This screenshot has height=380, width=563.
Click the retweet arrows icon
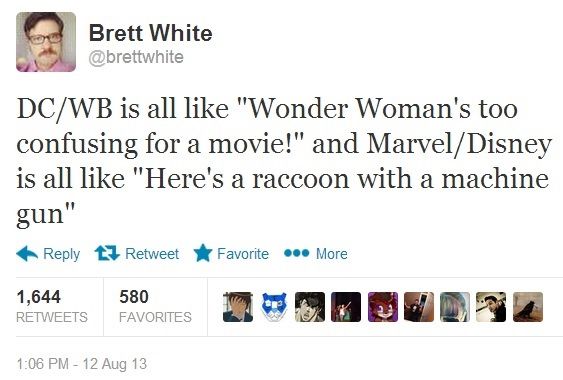[x=107, y=253]
